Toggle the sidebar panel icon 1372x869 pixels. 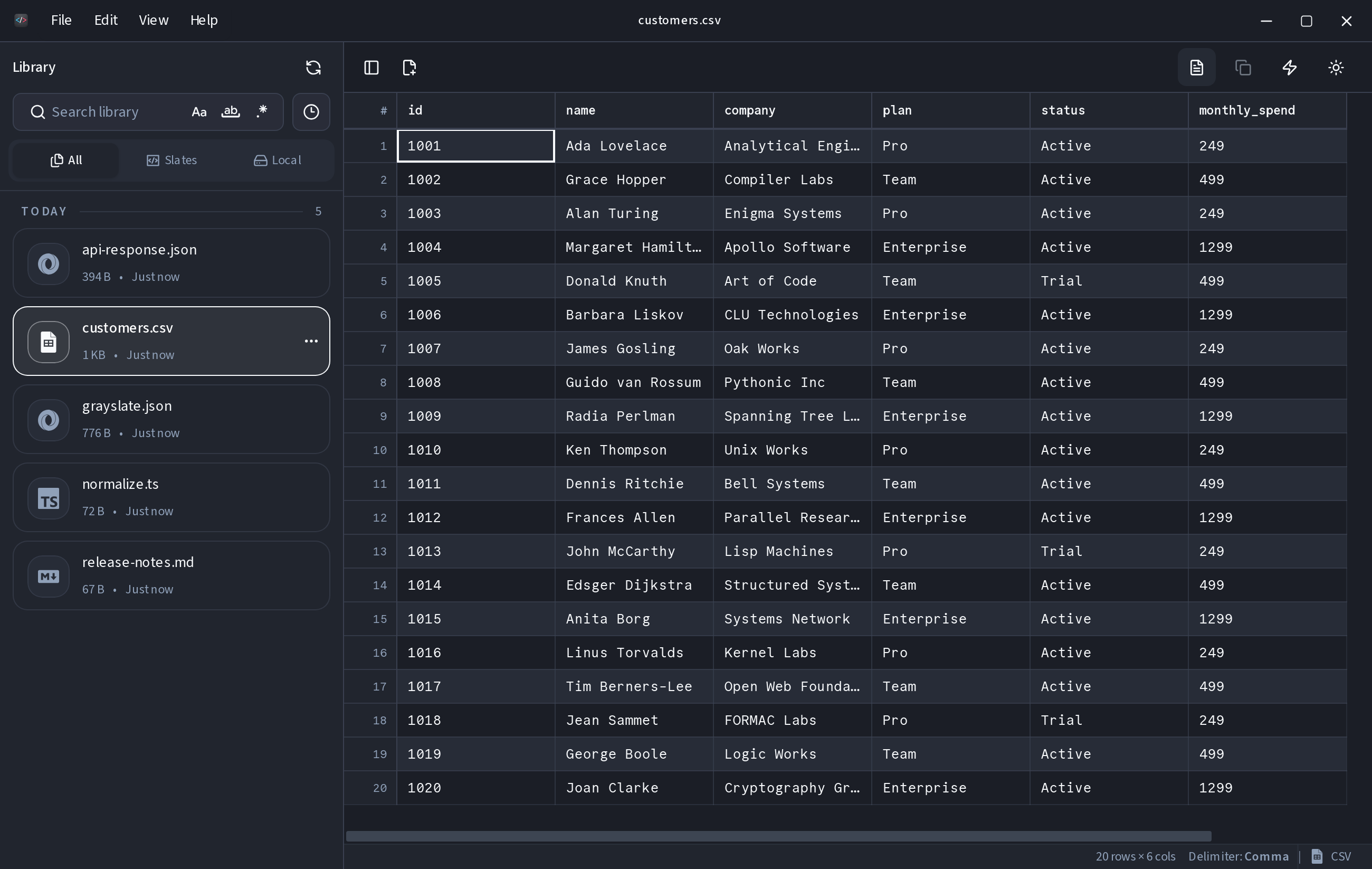click(371, 67)
